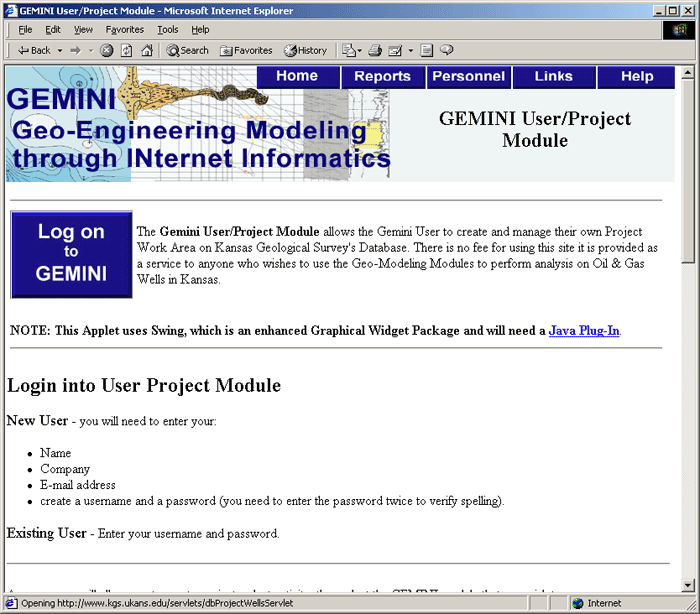Click the GEMINI banner logo image
The height and width of the screenshot is (614, 700).
tap(198, 124)
